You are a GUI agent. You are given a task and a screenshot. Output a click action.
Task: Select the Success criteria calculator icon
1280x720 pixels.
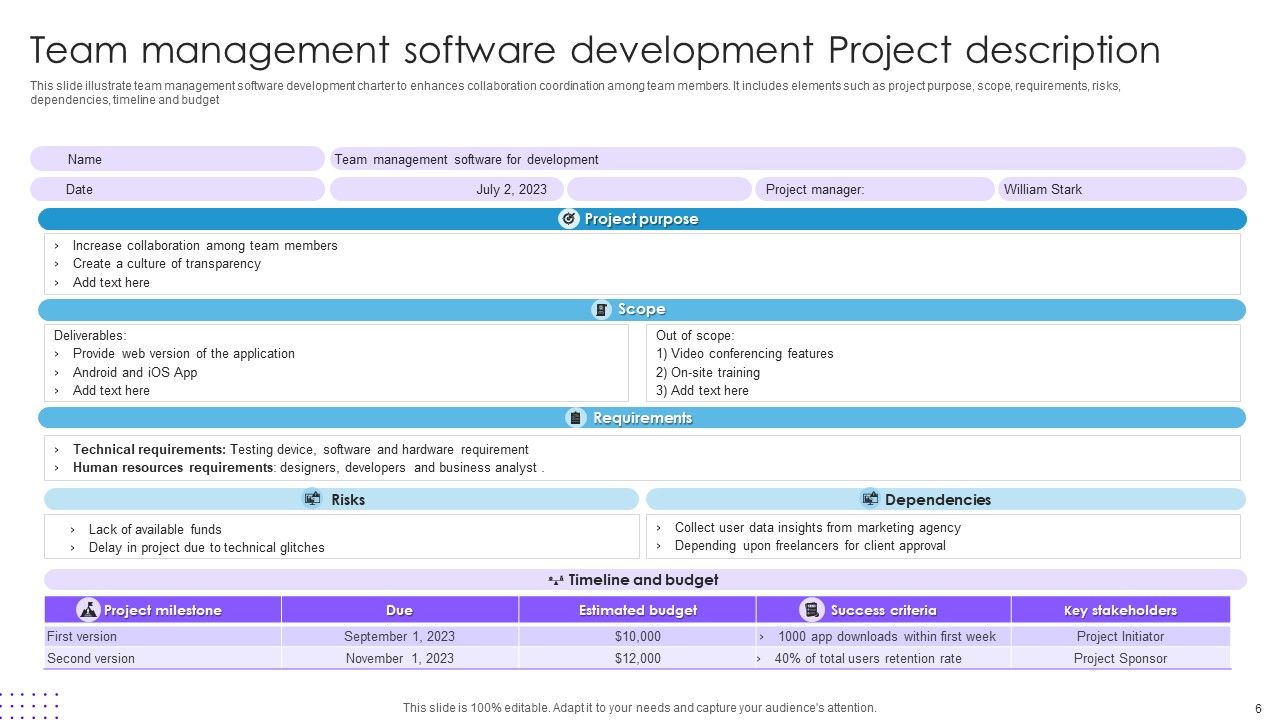click(x=809, y=610)
